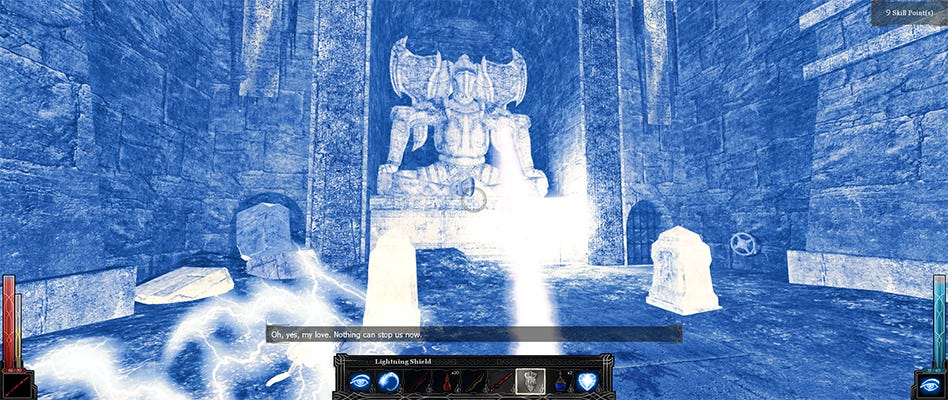948x400 pixels.
Task: Select the highlighted shield hotbar slot
Action: pos(531,381)
